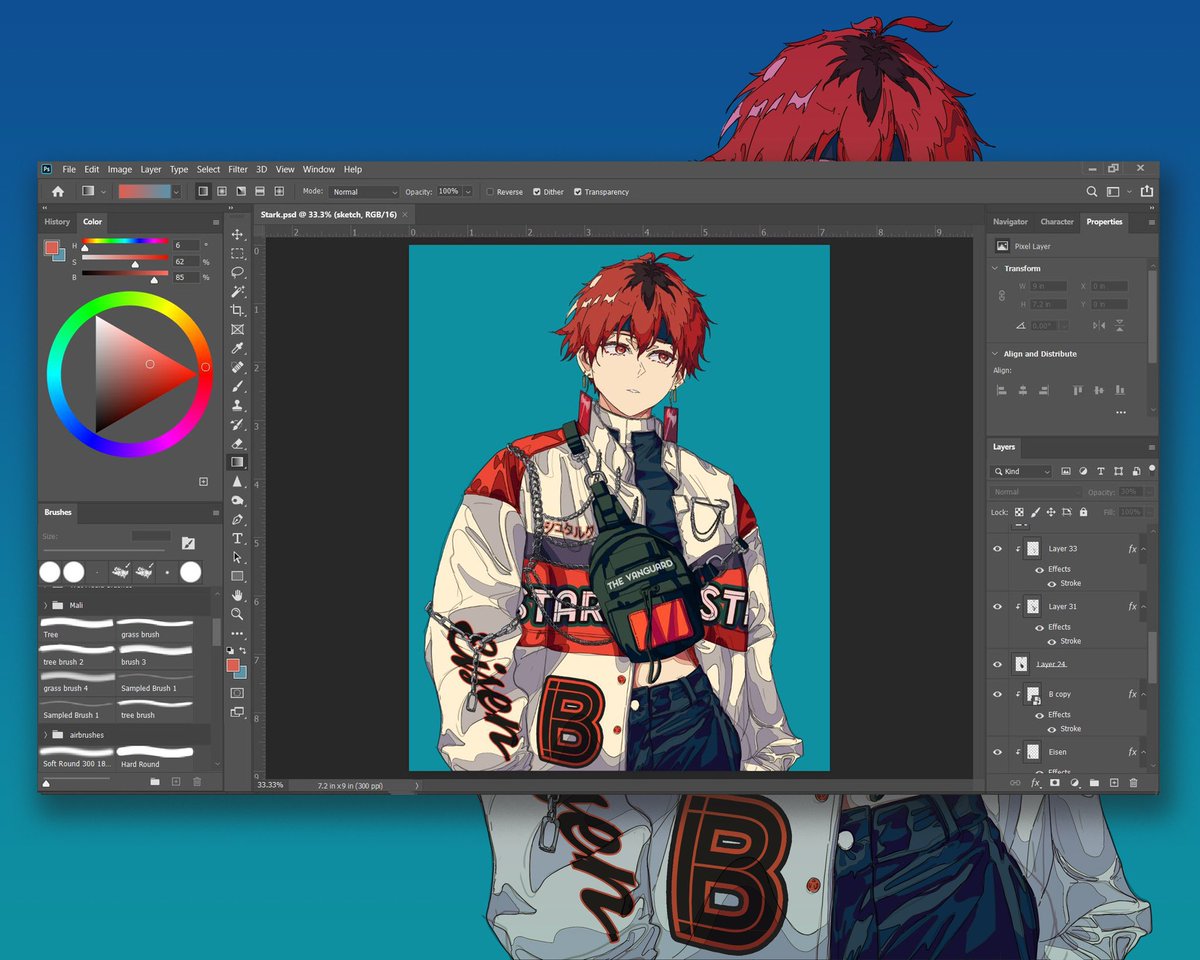Click the Add layer mask icon
Image resolution: width=1200 pixels, height=960 pixels.
[x=1055, y=782]
